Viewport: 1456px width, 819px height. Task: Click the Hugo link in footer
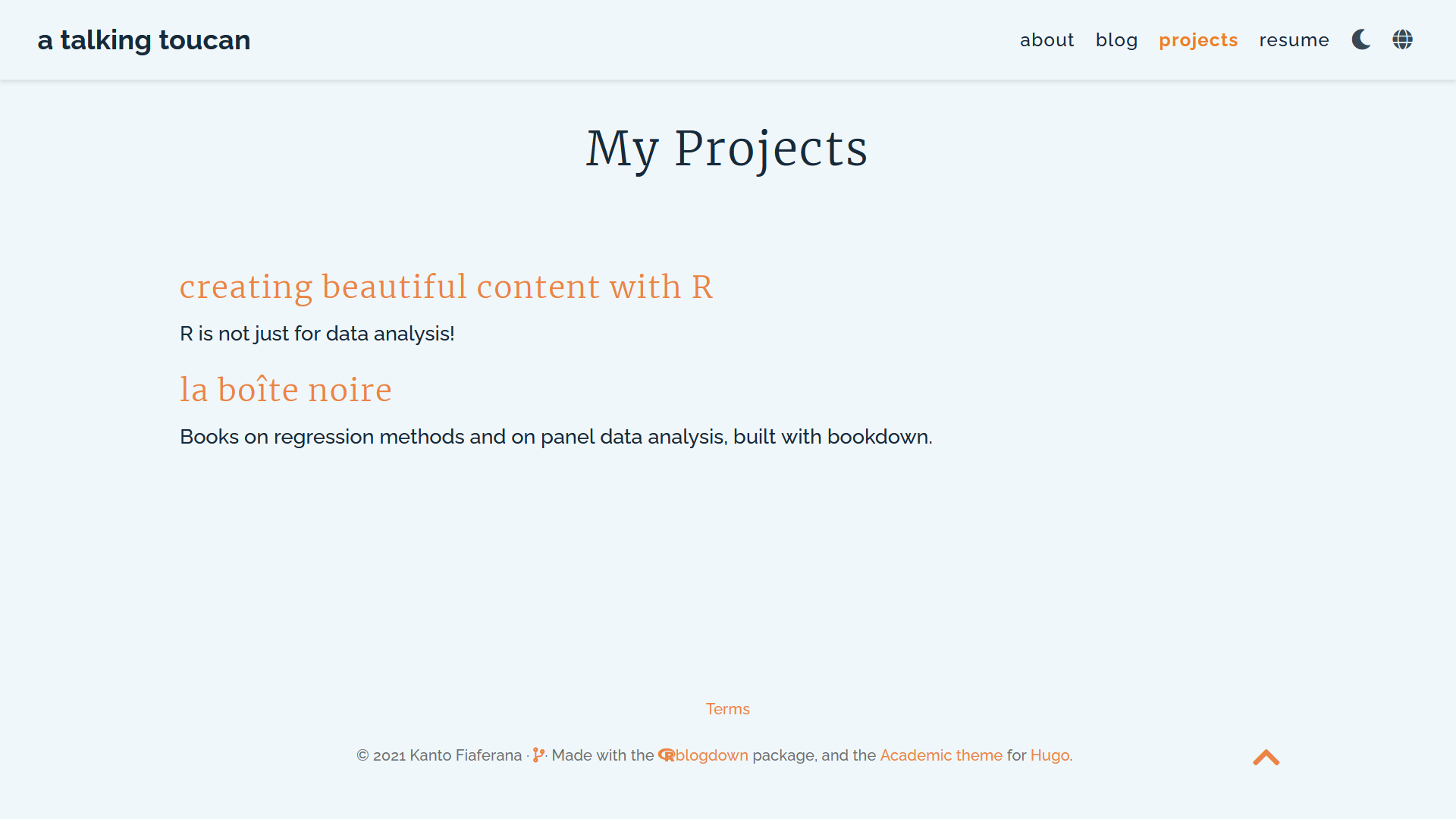(x=1050, y=755)
